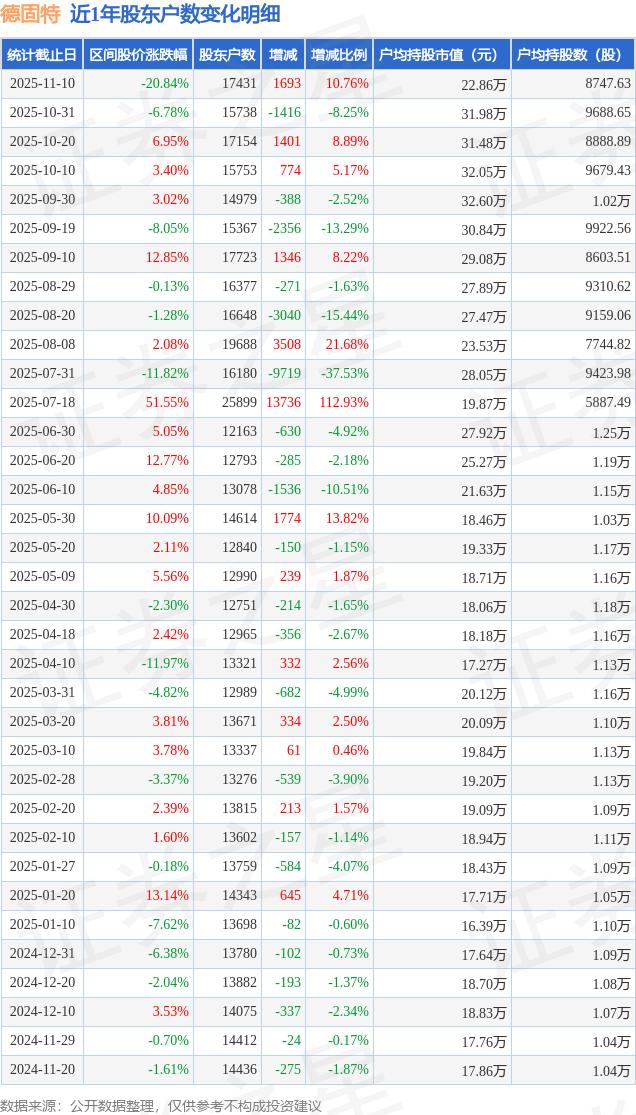Click the 2025-04-10 date cell
The width and height of the screenshot is (636, 1115).
click(43, 664)
